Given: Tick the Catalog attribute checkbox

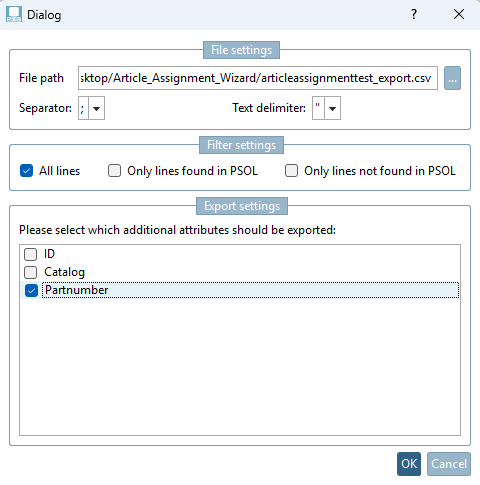Looking at the screenshot, I should 31,272.
